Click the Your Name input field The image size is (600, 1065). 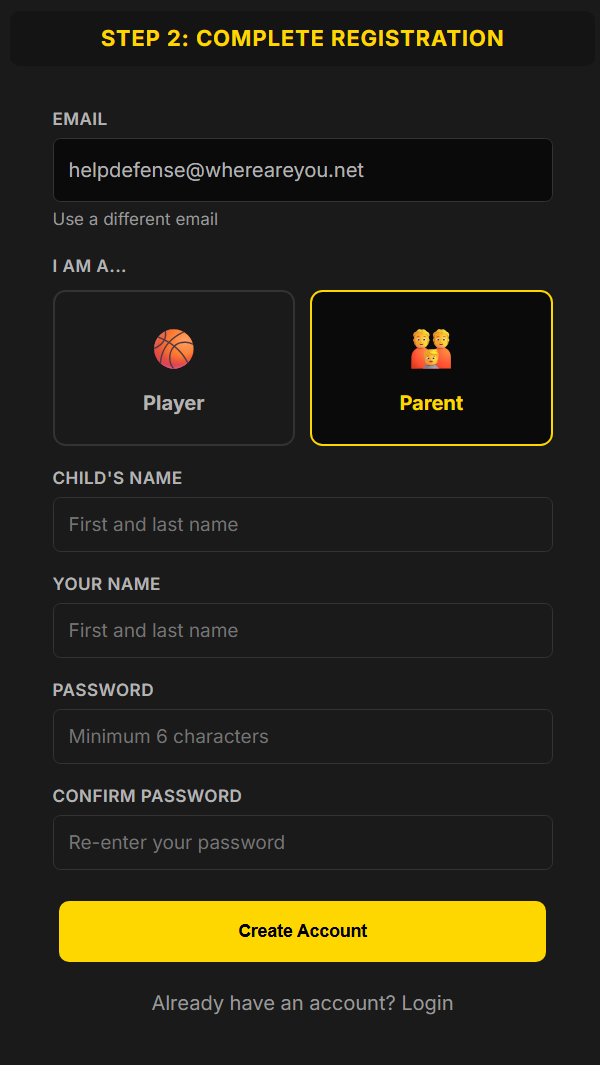[302, 630]
